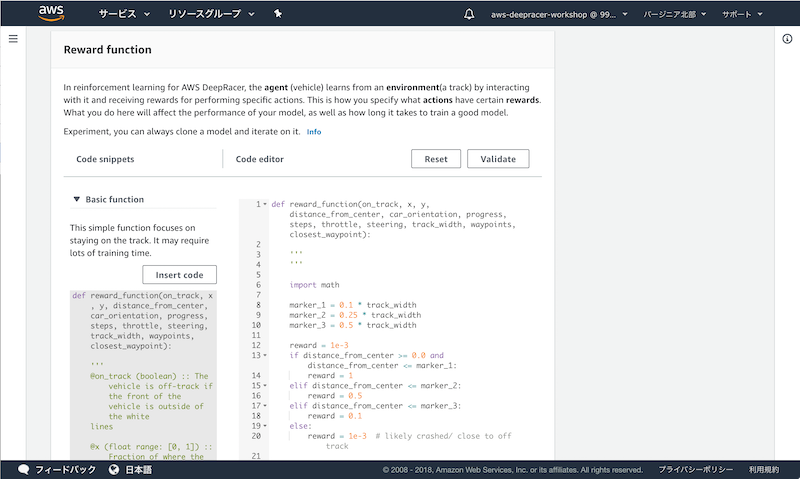
Task: Click the Validate button
Action: tap(498, 159)
